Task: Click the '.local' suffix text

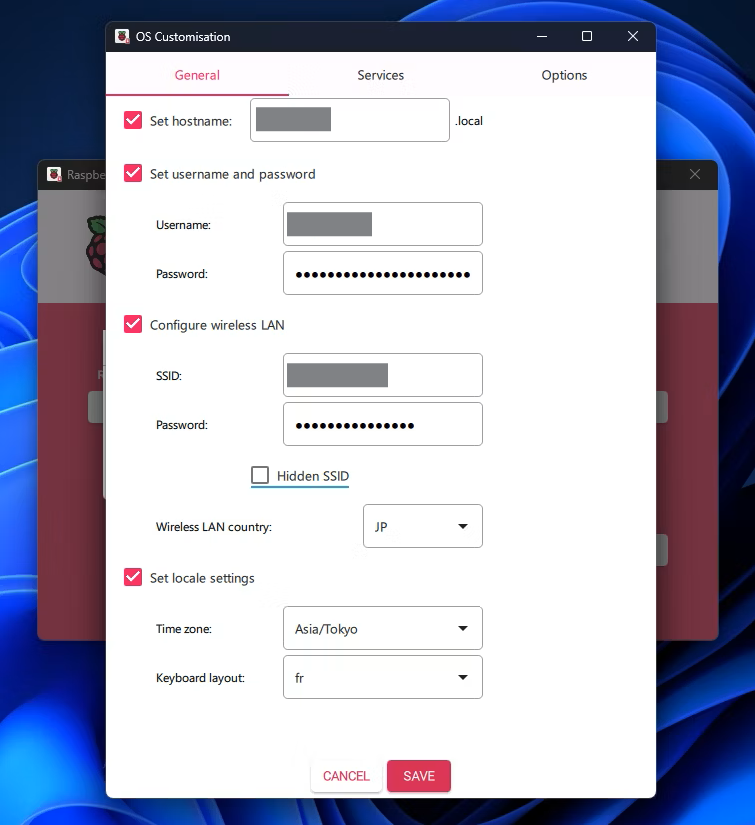Action: tap(469, 121)
